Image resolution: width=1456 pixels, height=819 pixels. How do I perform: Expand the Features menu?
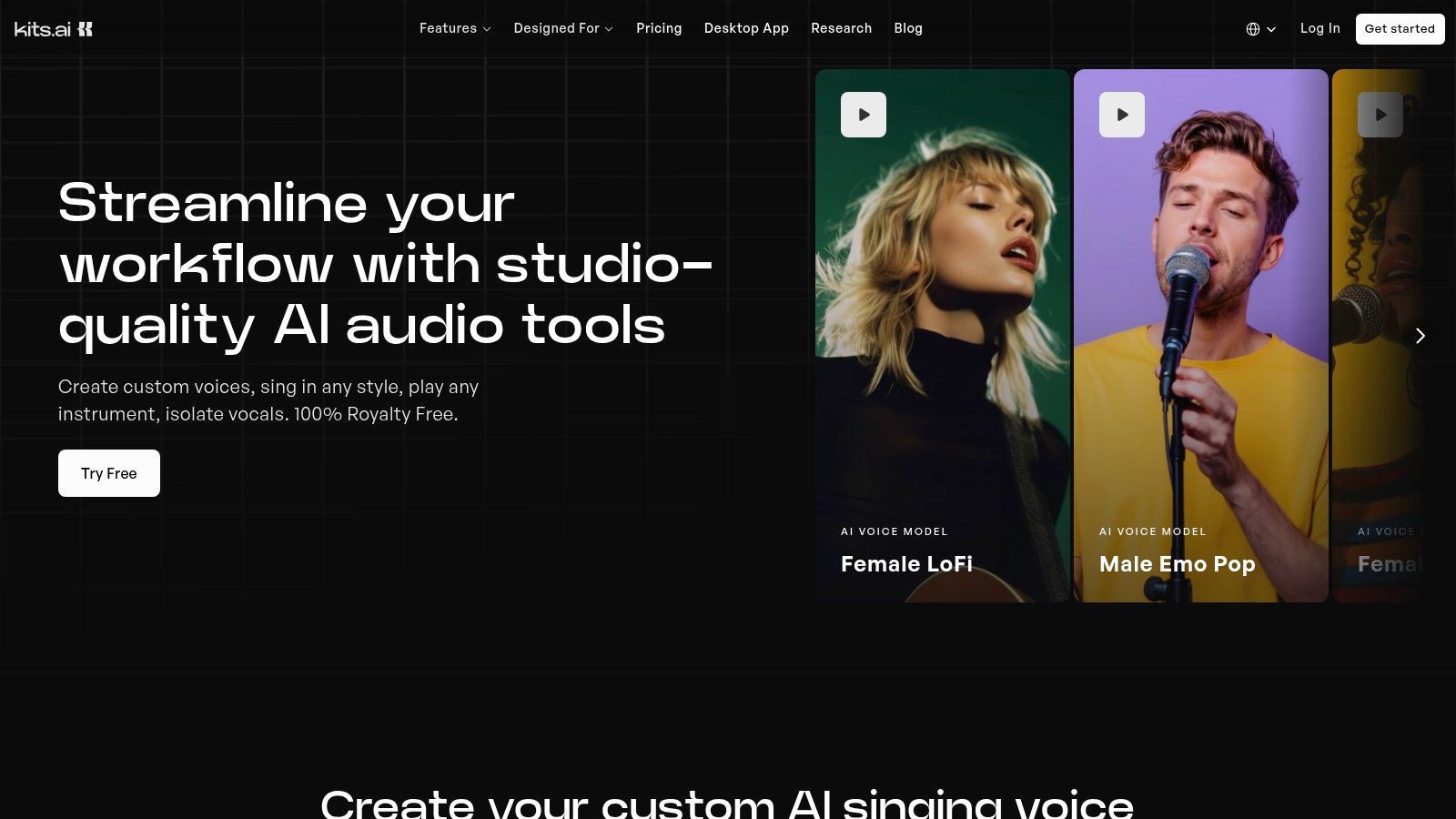coord(454,28)
